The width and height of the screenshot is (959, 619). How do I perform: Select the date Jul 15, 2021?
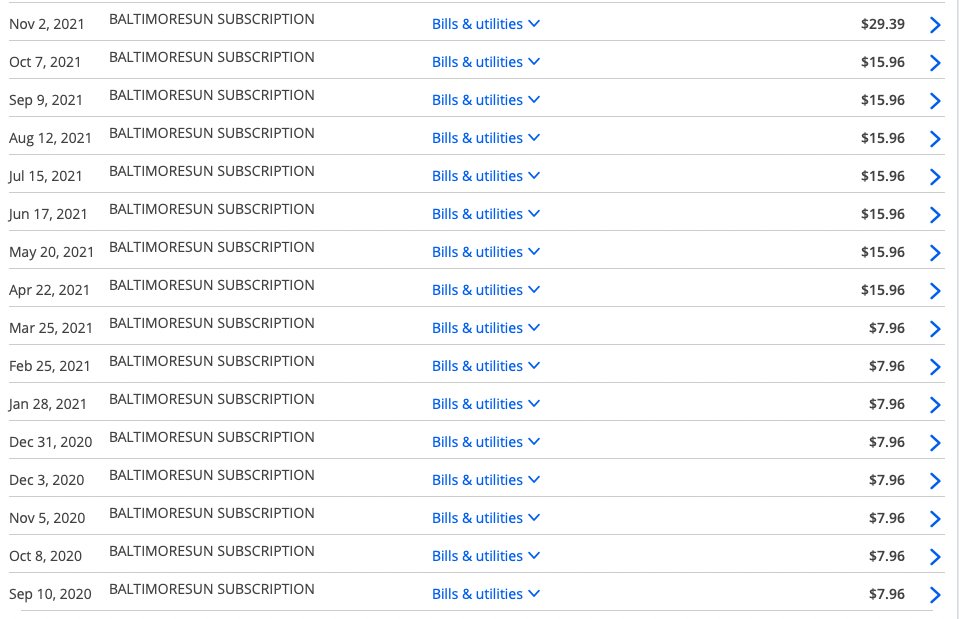coord(45,176)
